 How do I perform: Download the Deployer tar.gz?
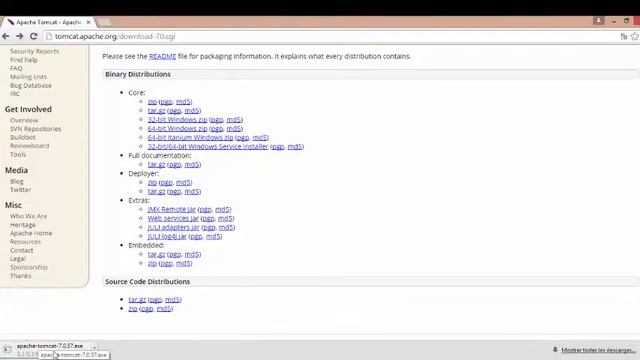(x=156, y=191)
